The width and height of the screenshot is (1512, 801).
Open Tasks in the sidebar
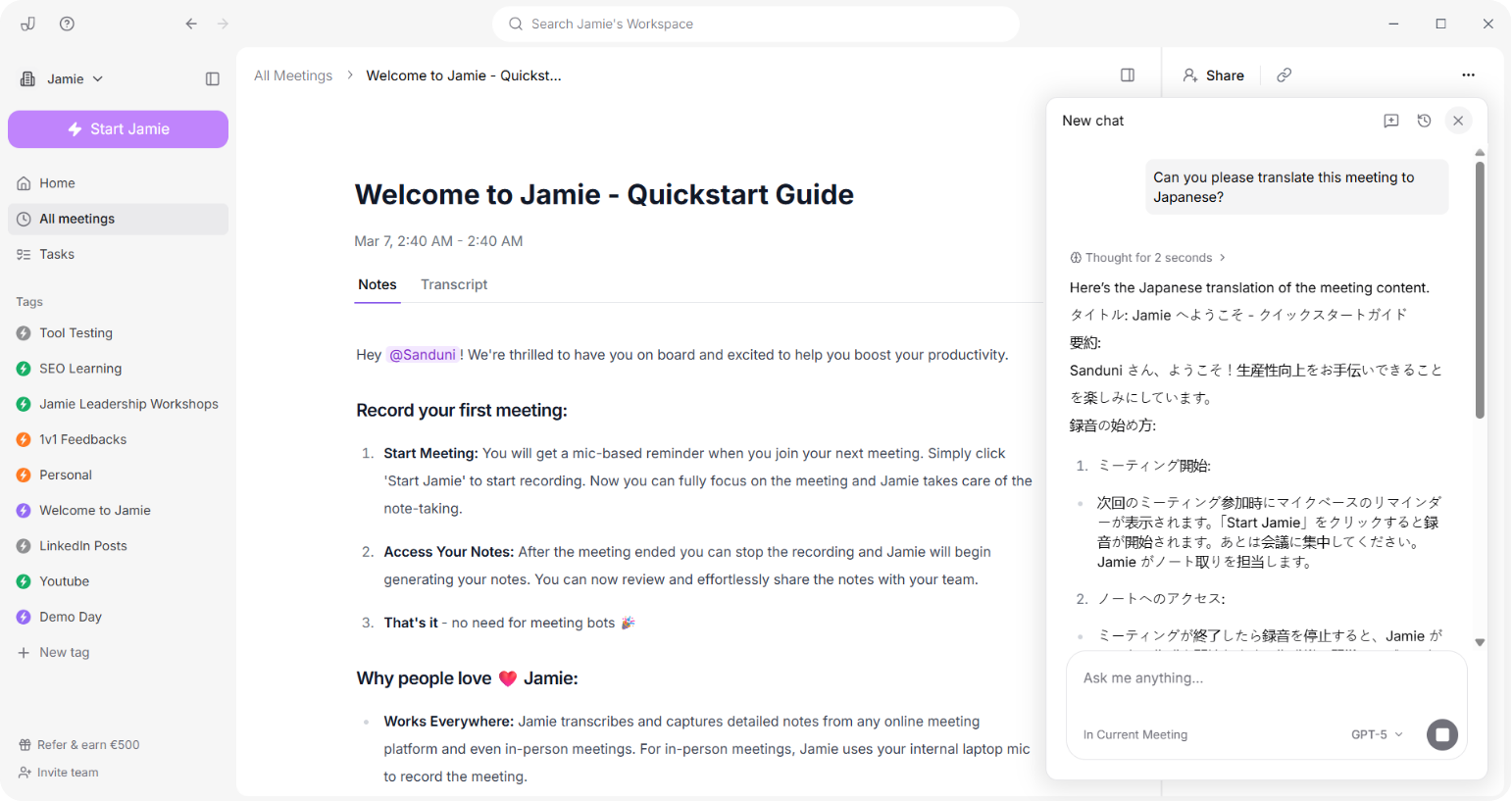click(118, 254)
